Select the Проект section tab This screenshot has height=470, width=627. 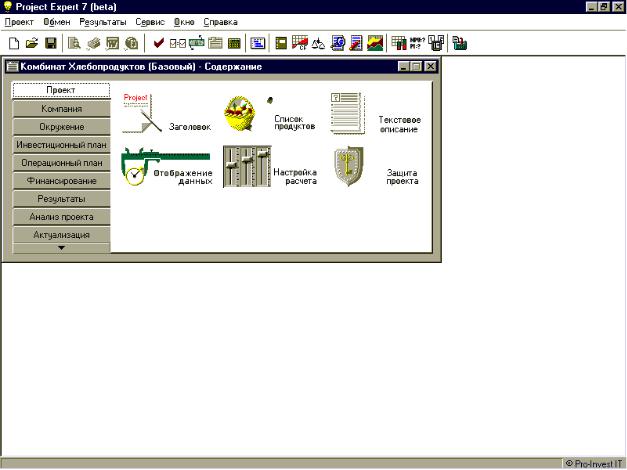pos(61,90)
